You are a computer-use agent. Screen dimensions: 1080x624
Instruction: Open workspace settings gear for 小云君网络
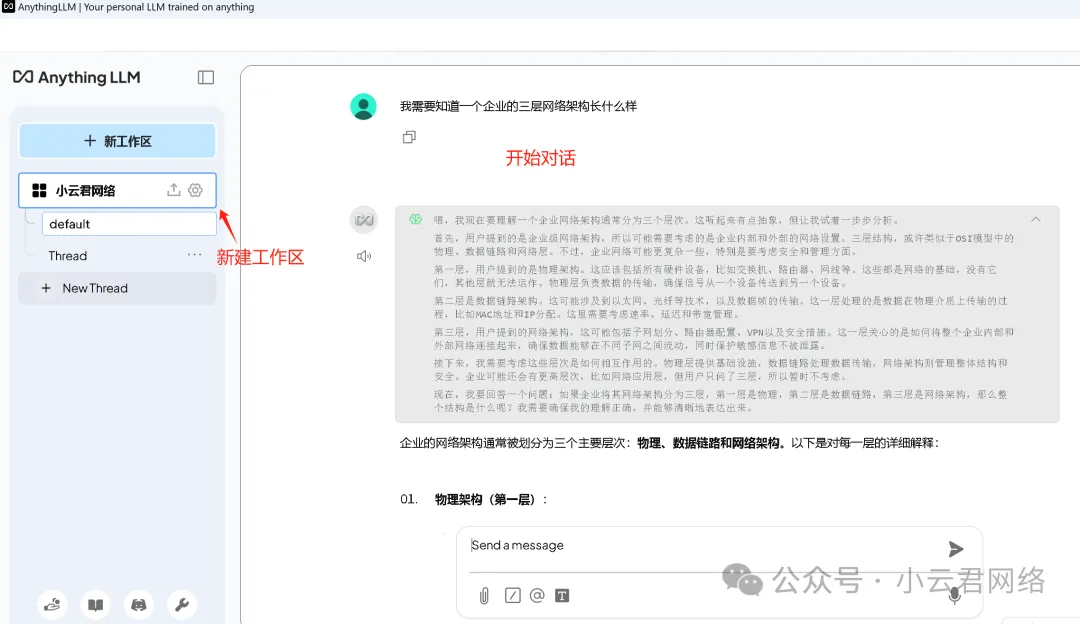tap(195, 190)
